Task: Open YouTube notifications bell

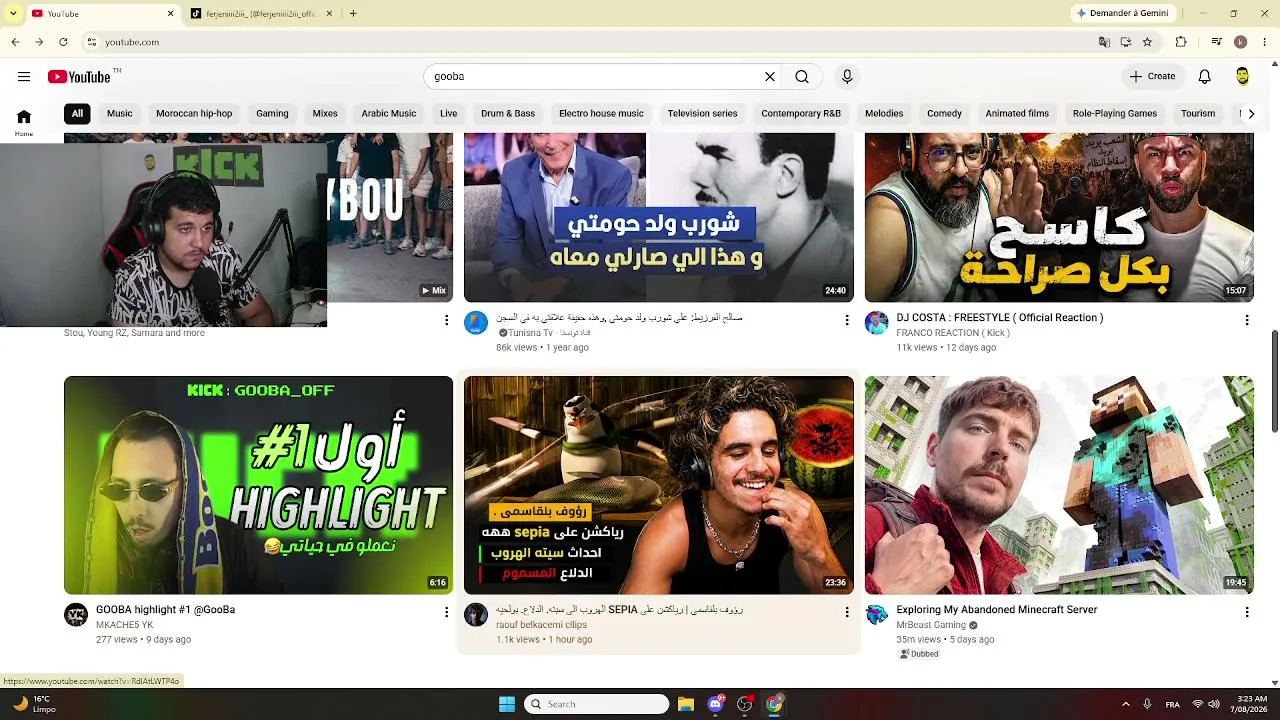Action: [1205, 77]
